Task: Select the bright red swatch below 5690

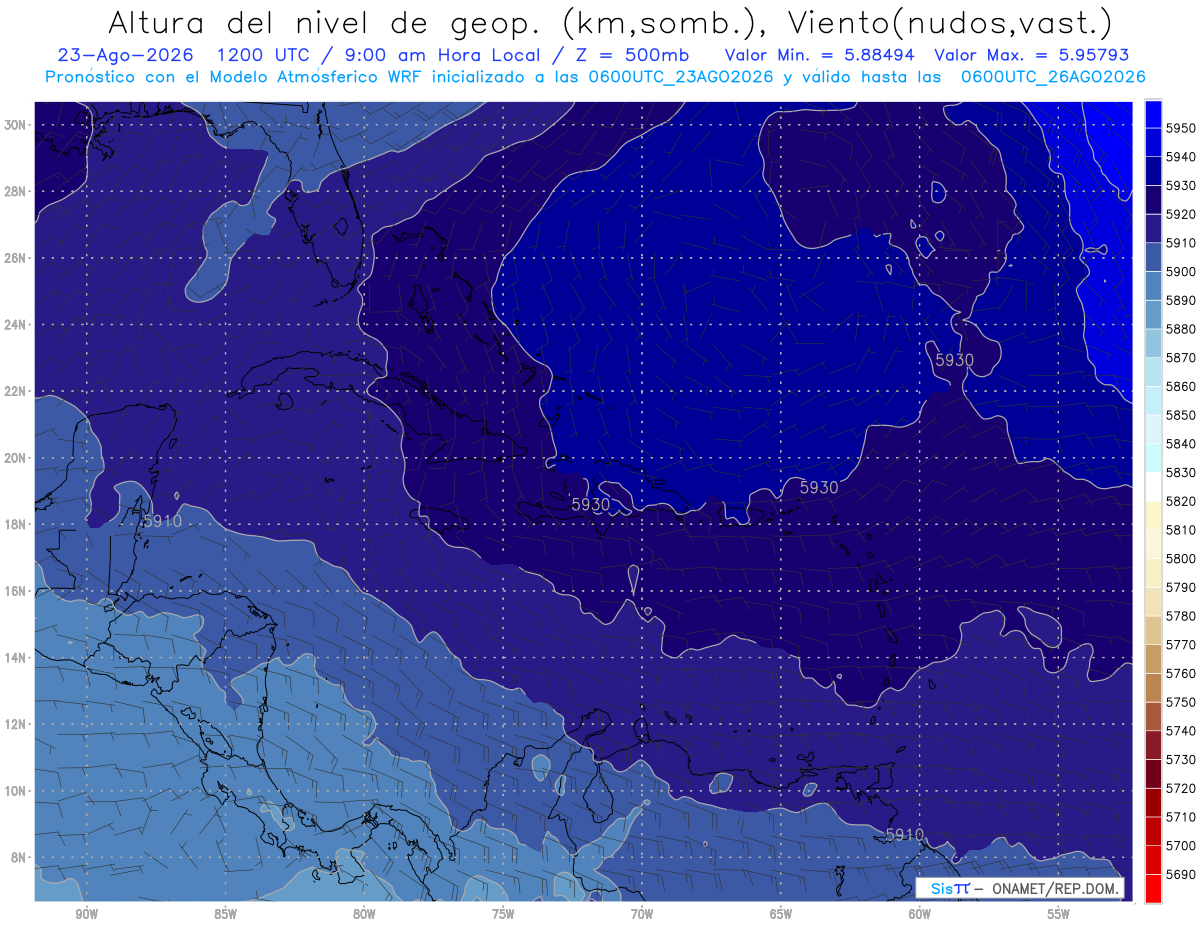Action: coord(1153,888)
